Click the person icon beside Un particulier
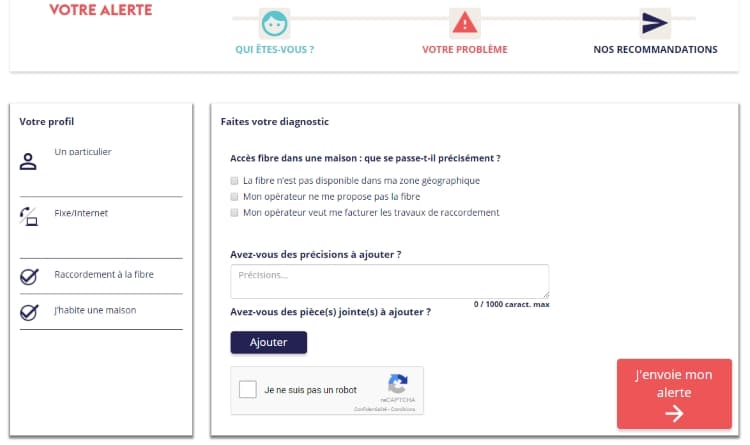 click(x=28, y=162)
